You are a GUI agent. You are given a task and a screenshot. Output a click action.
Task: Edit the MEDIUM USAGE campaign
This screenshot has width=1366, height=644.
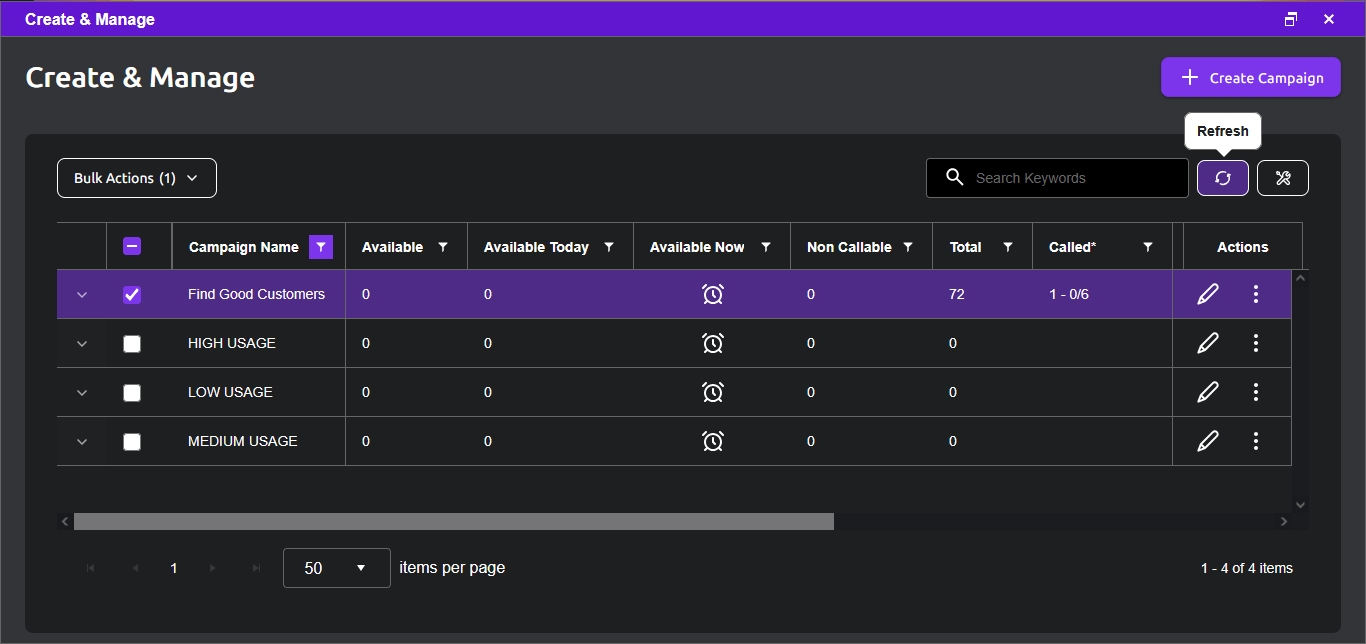(1207, 441)
